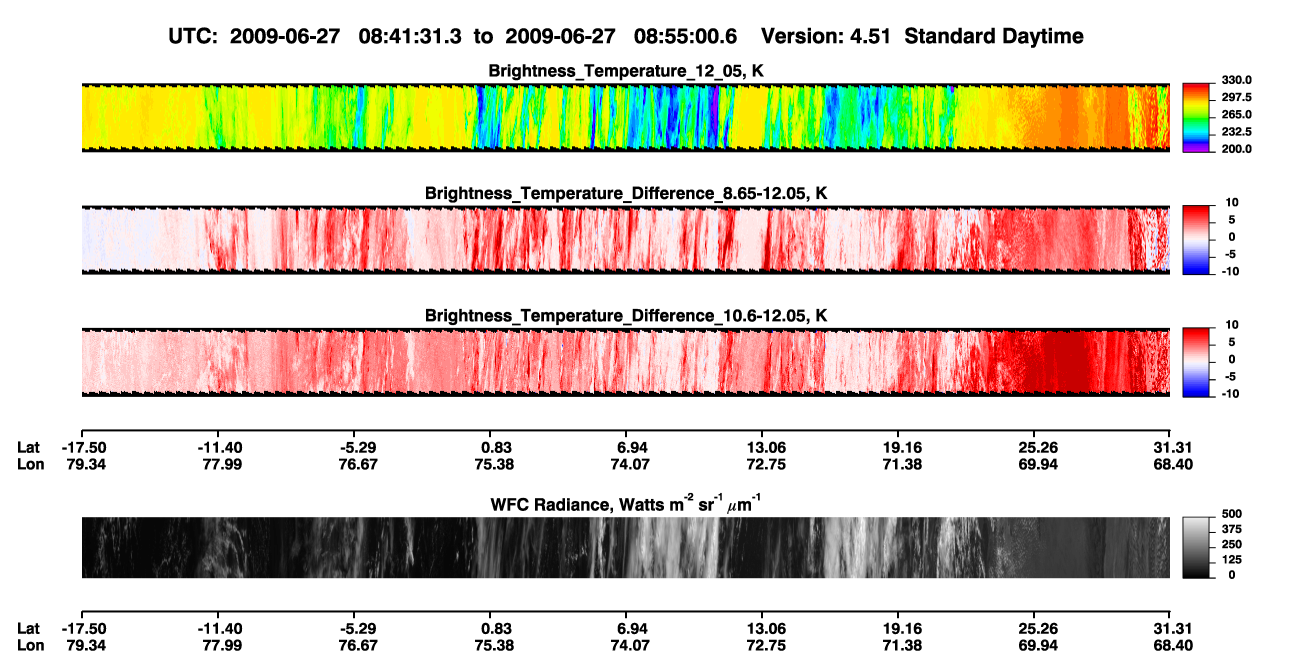This screenshot has width=1300, height=667.
Task: Click the 200.0 colorbar label
Action: tap(1236, 149)
